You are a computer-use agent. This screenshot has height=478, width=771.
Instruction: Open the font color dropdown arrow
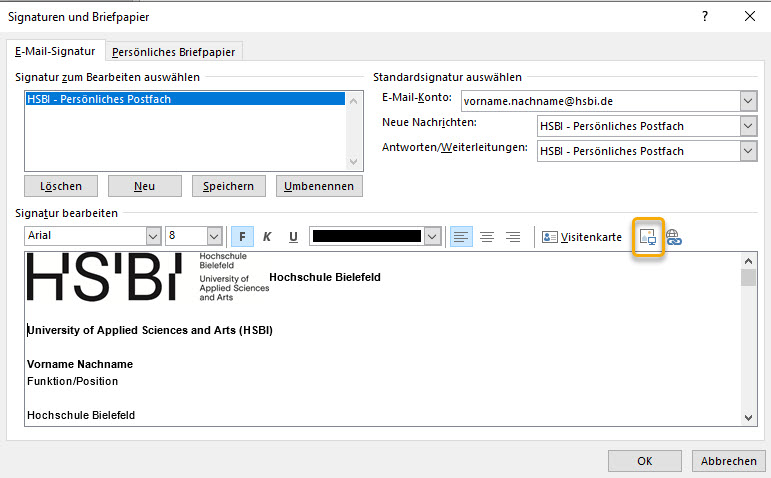432,237
